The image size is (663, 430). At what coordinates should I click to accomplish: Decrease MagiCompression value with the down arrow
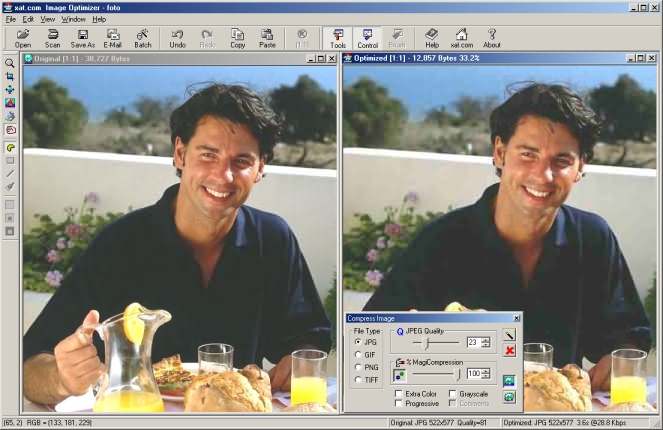(x=486, y=377)
